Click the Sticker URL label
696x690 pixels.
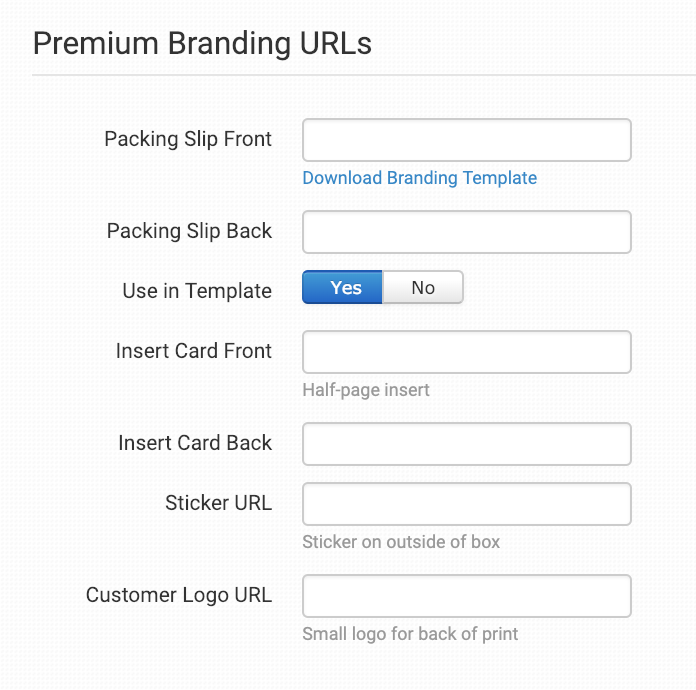218,503
